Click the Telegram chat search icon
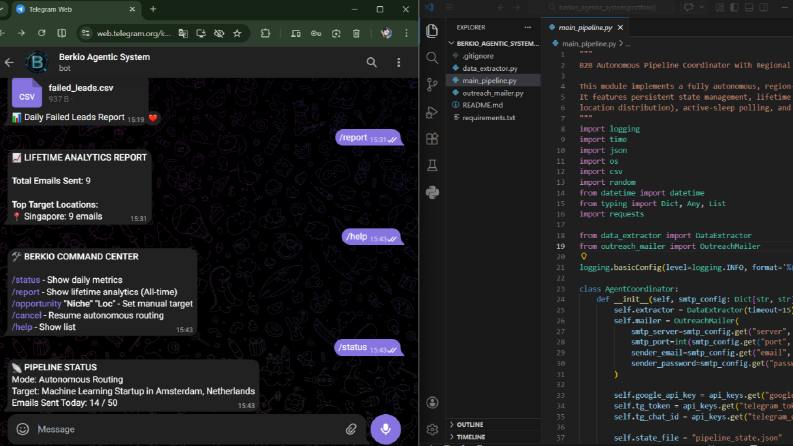 [x=372, y=62]
